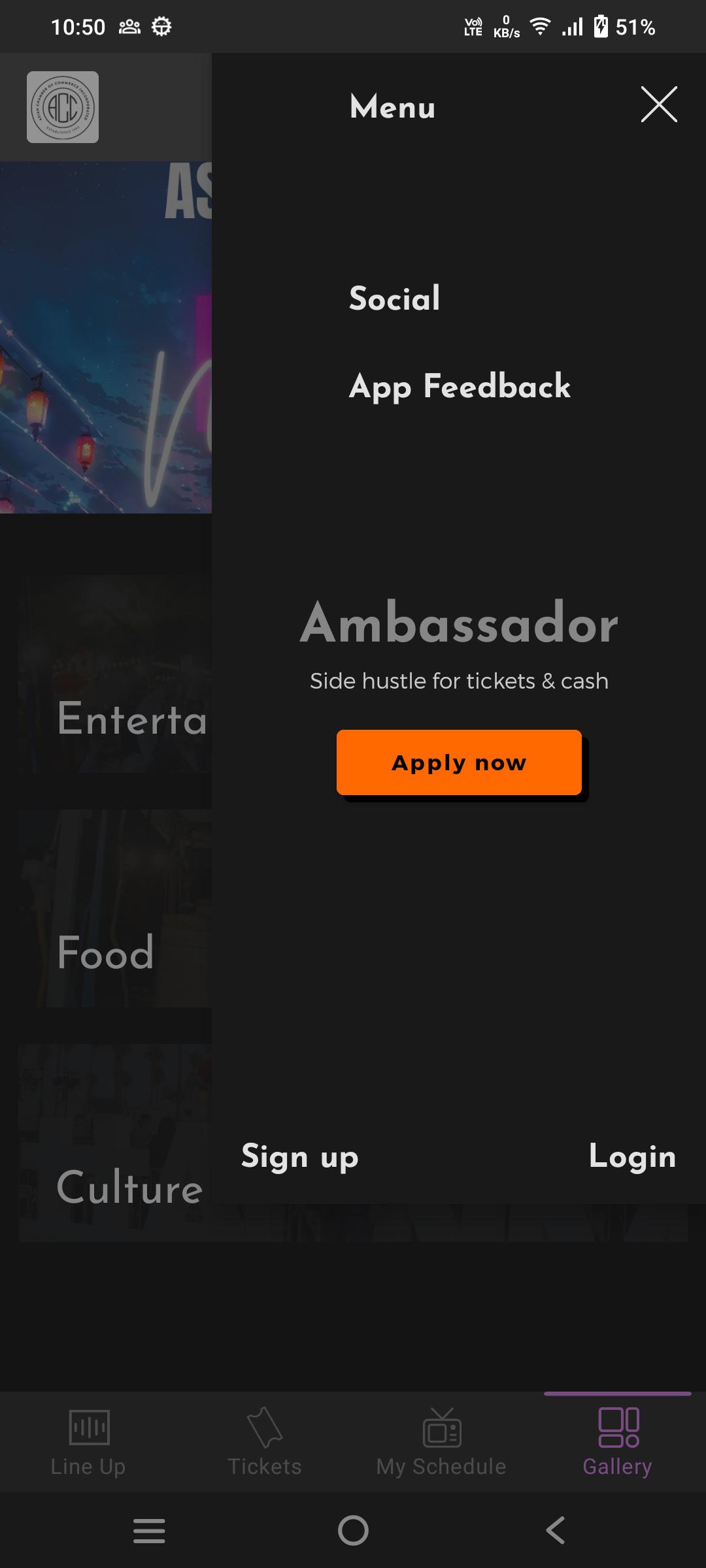Open the Entertainment gallery category

click(115, 674)
